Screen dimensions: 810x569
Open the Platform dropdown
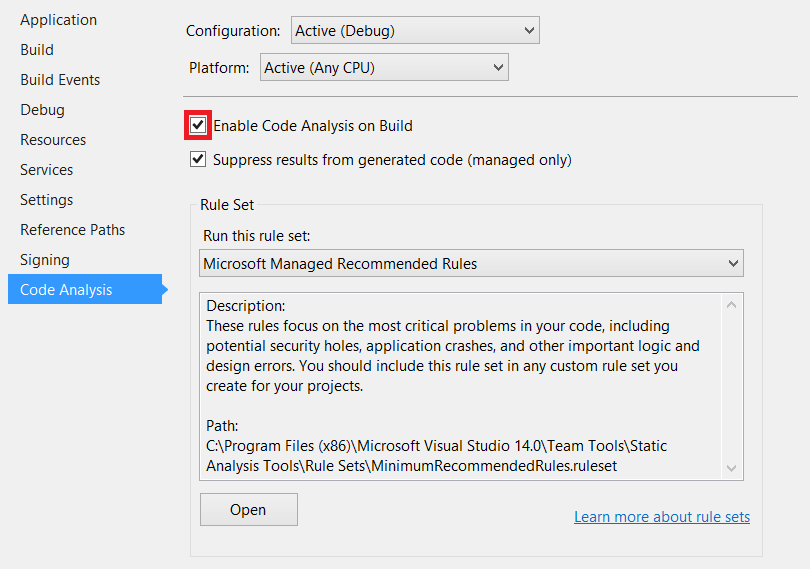pyautogui.click(x=384, y=68)
